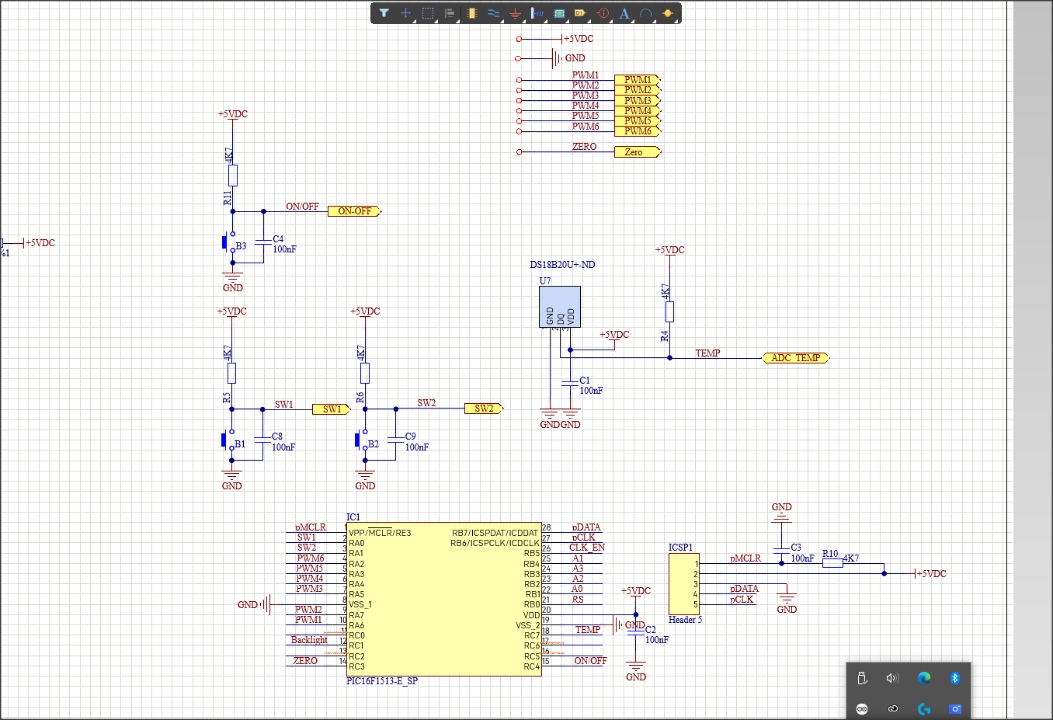Select the yellow SW2 port

(484, 409)
